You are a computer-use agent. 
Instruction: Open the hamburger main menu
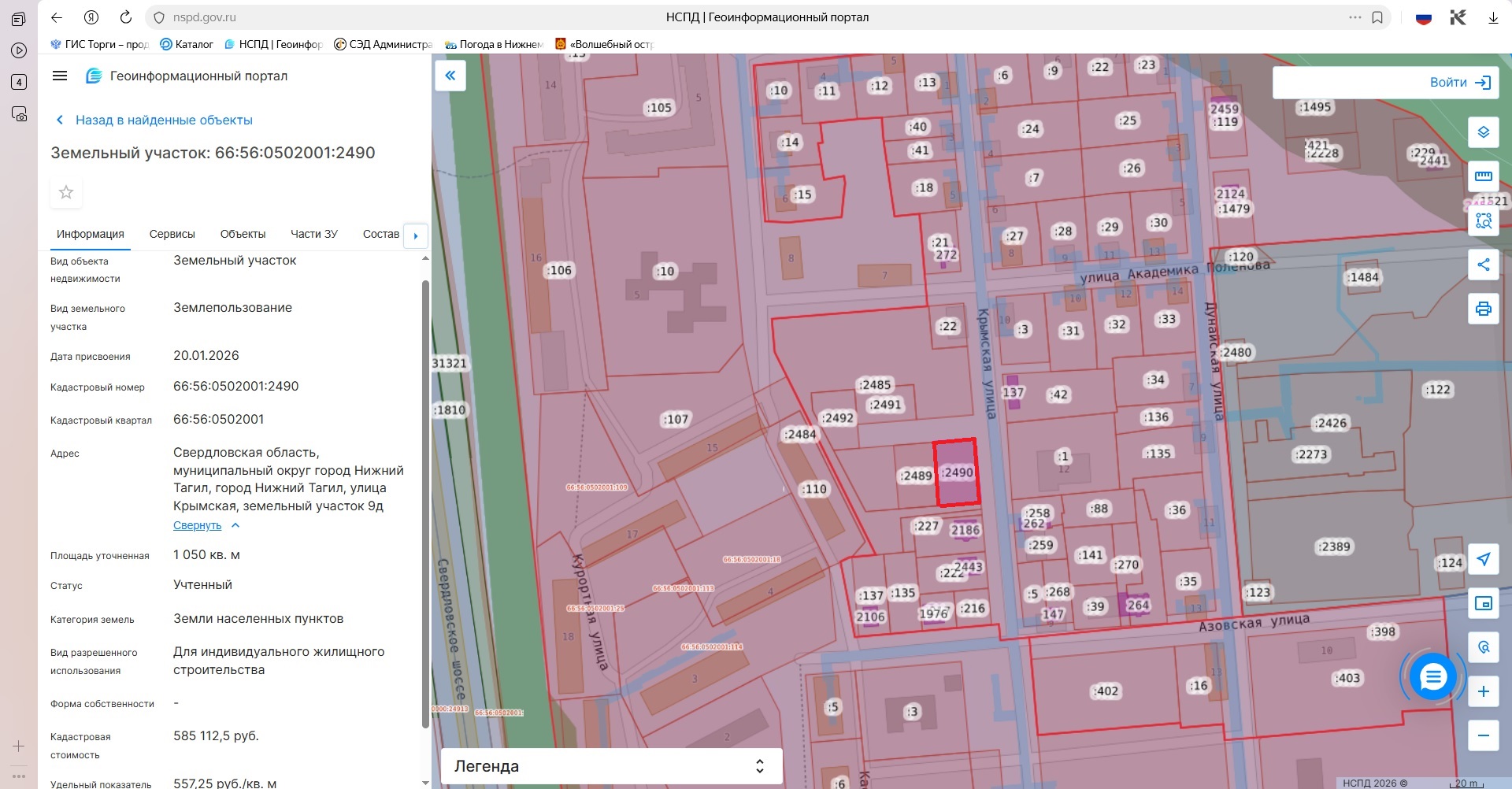[60, 76]
